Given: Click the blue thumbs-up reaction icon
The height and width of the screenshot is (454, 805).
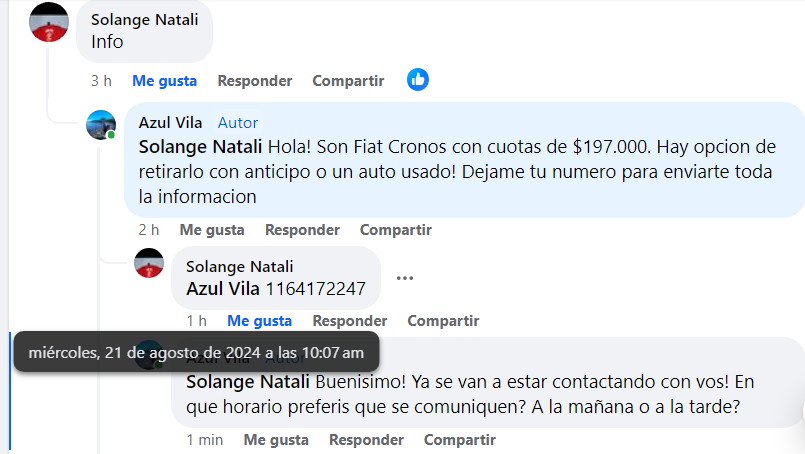Looking at the screenshot, I should tap(418, 80).
